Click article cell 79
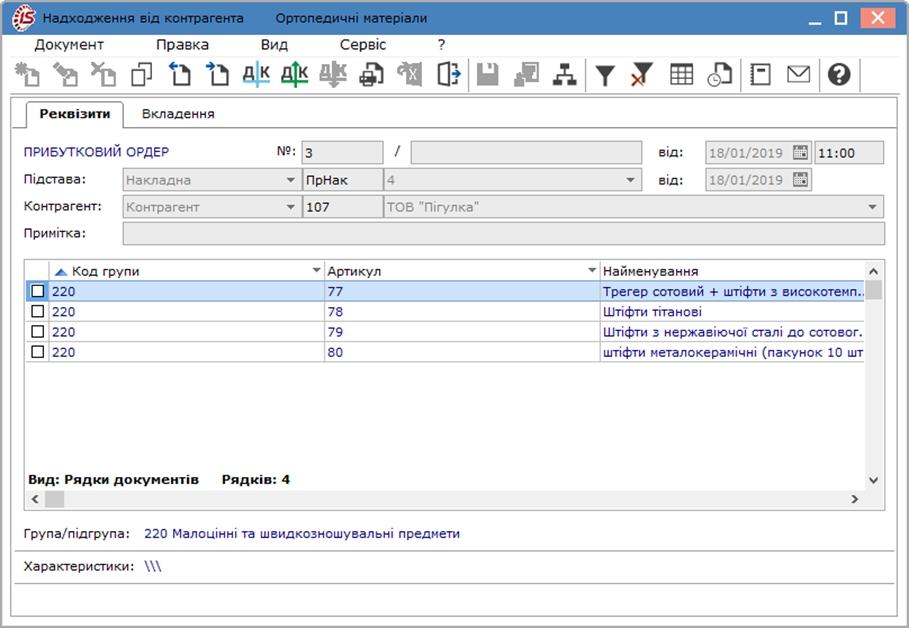The height and width of the screenshot is (628, 909). coord(461,332)
